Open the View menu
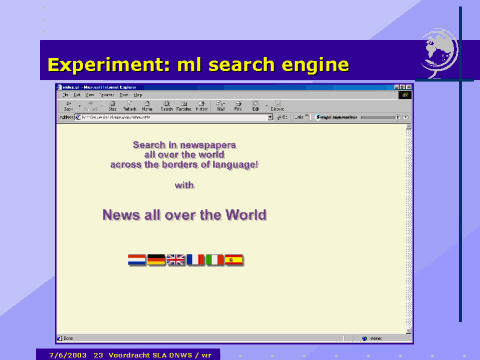This screenshot has width=480, height=360. pyautogui.click(x=90, y=95)
